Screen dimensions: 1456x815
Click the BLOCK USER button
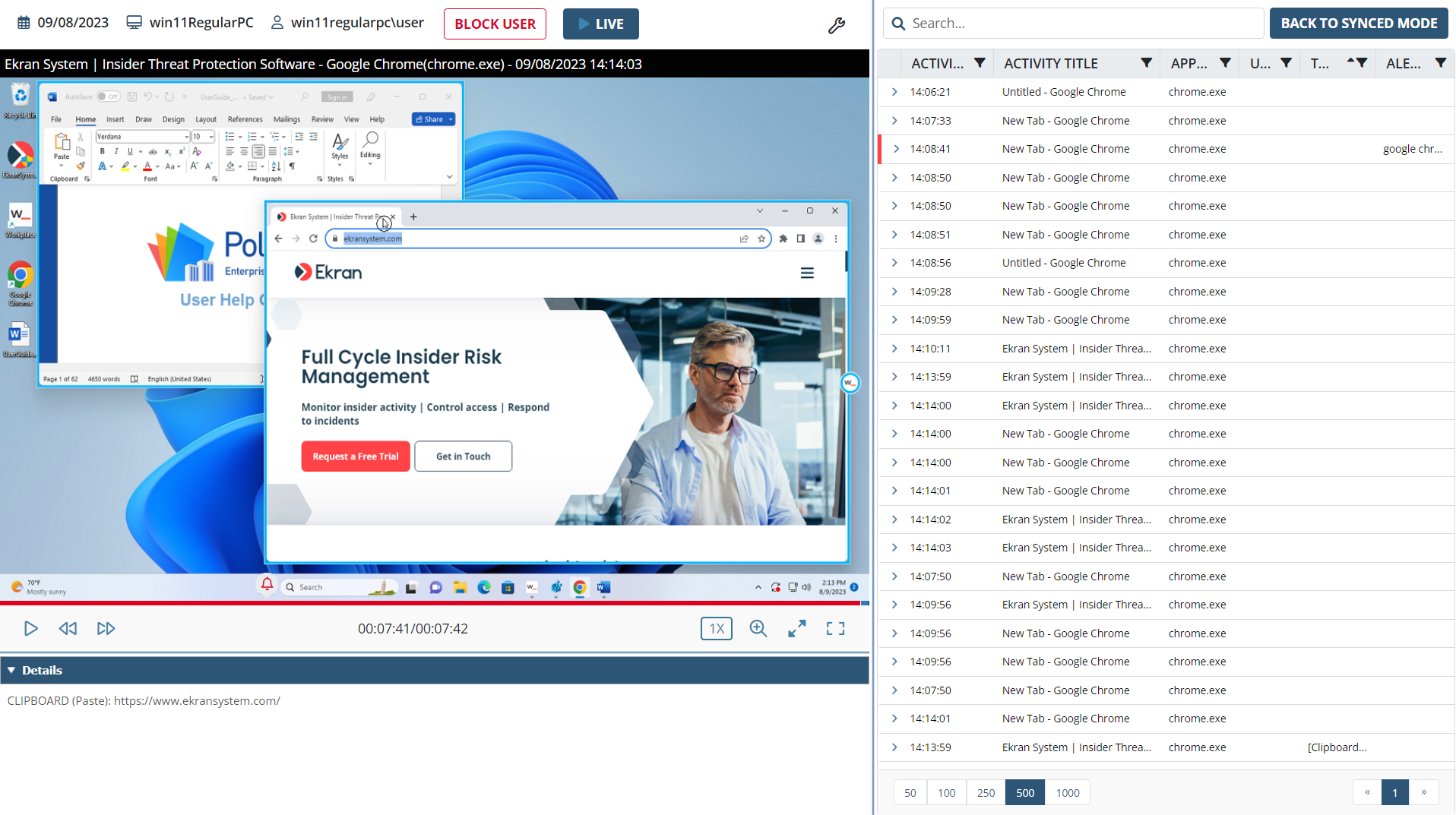(x=495, y=24)
